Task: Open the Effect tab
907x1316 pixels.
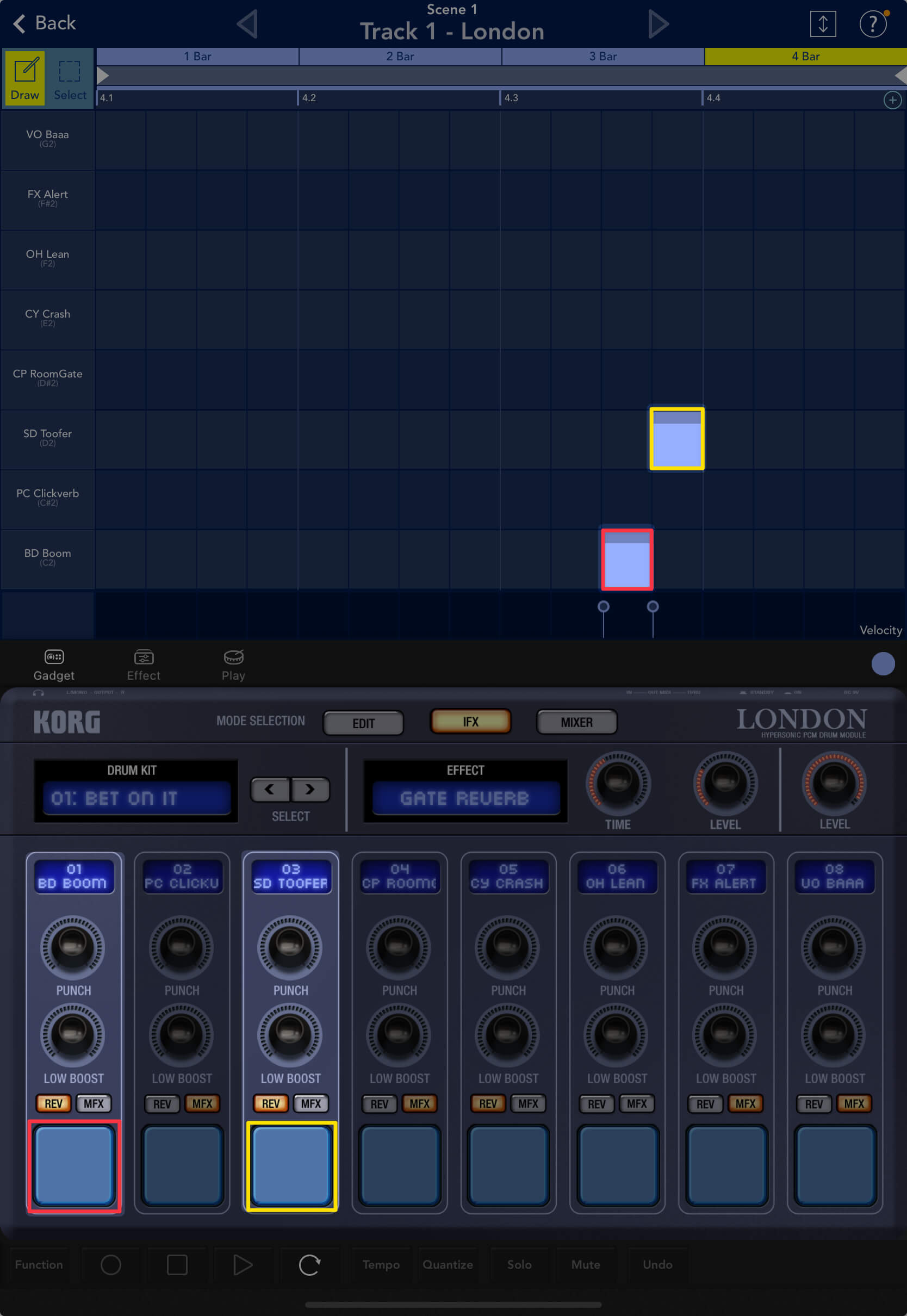Action: (x=143, y=664)
